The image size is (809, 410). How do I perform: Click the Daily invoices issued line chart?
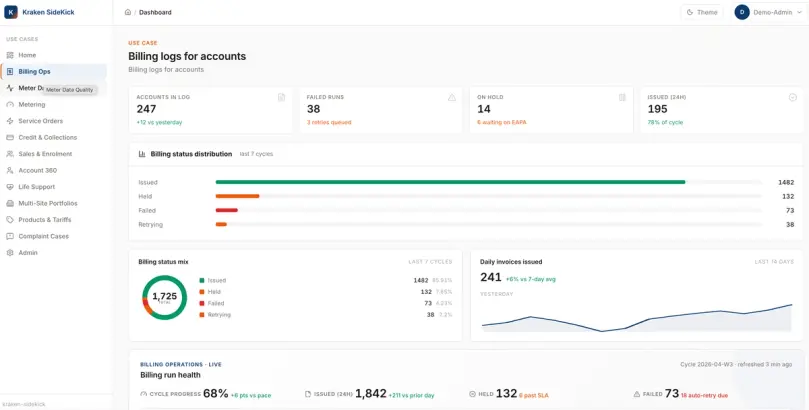pos(637,317)
